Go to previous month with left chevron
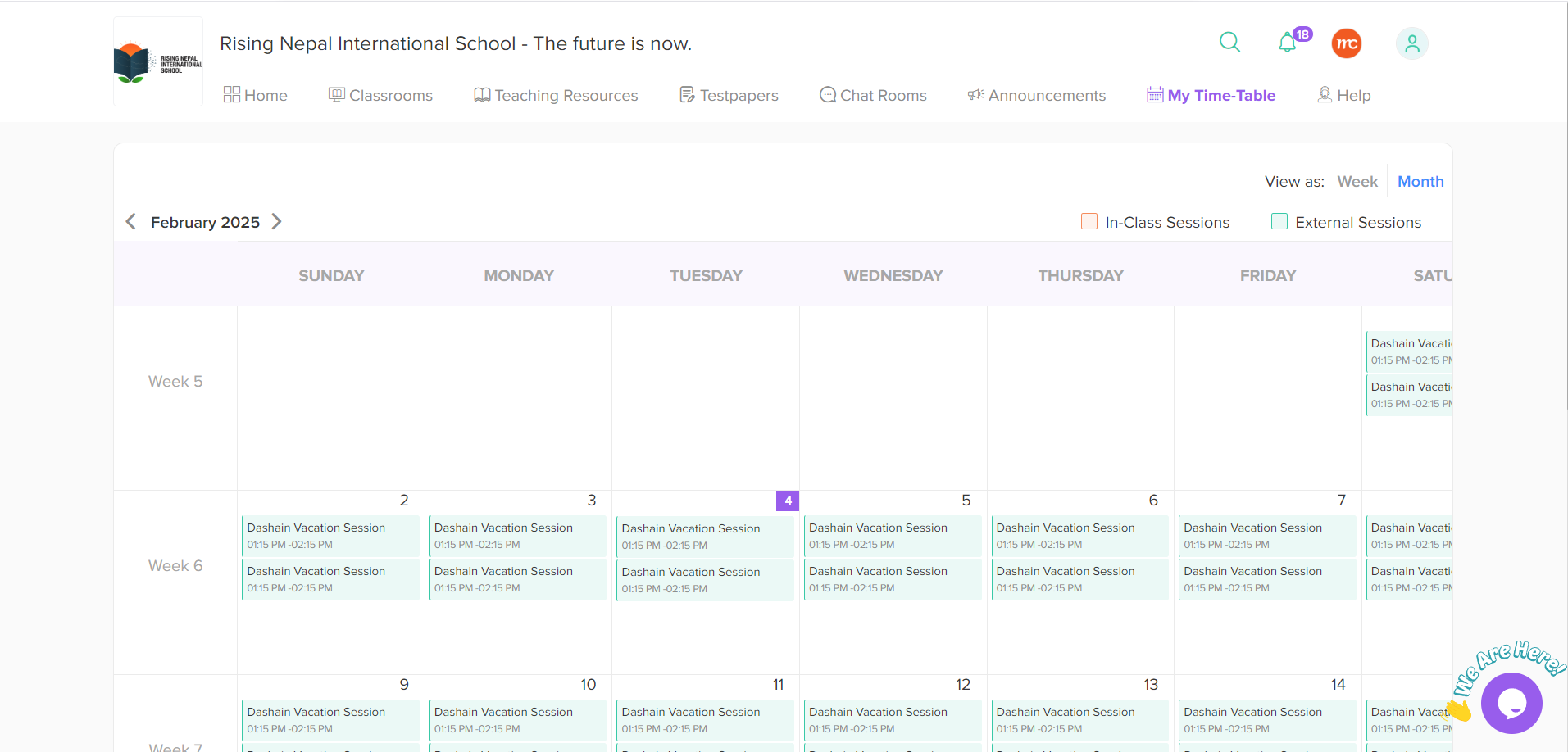The width and height of the screenshot is (1568, 752). 131,222
